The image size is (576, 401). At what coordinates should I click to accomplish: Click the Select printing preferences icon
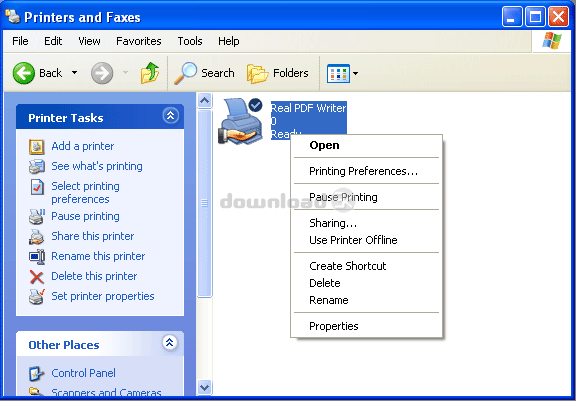coord(37,187)
